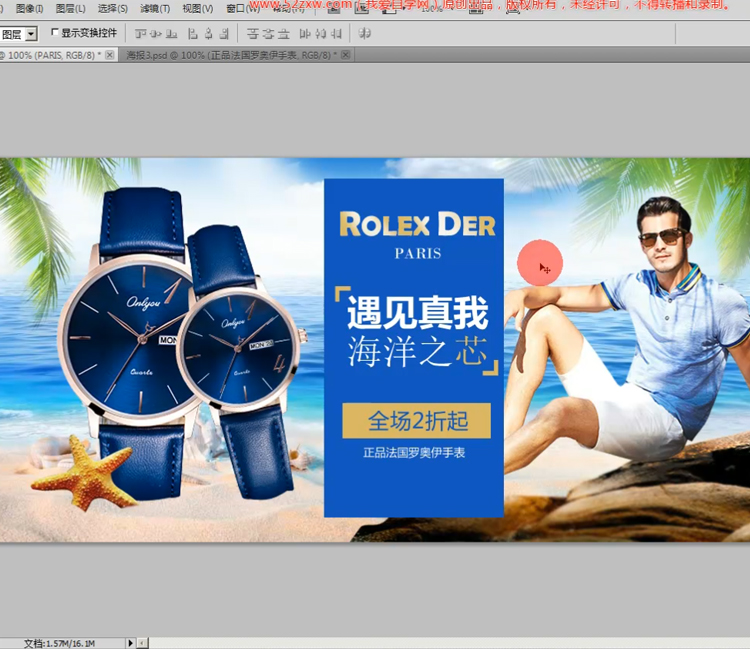Close the PARIS, RGB/8 document tab
The width and height of the screenshot is (750, 649).
tap(110, 55)
